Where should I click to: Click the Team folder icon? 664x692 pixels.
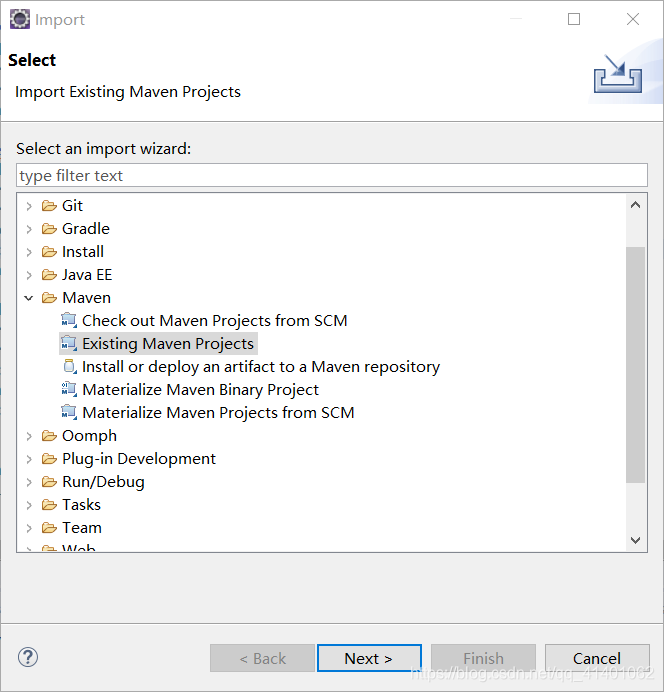[49, 527]
